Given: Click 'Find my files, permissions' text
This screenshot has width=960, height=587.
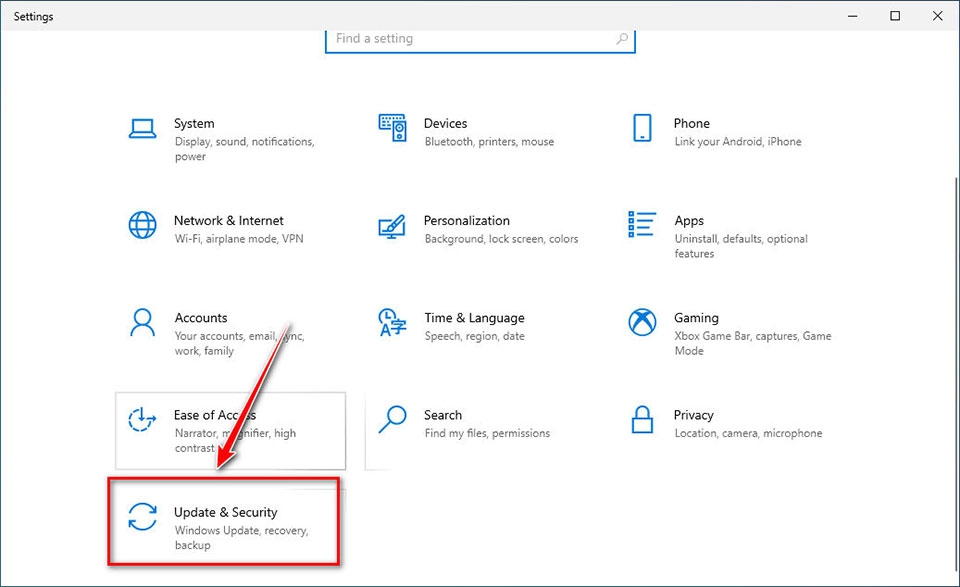Looking at the screenshot, I should (x=487, y=433).
